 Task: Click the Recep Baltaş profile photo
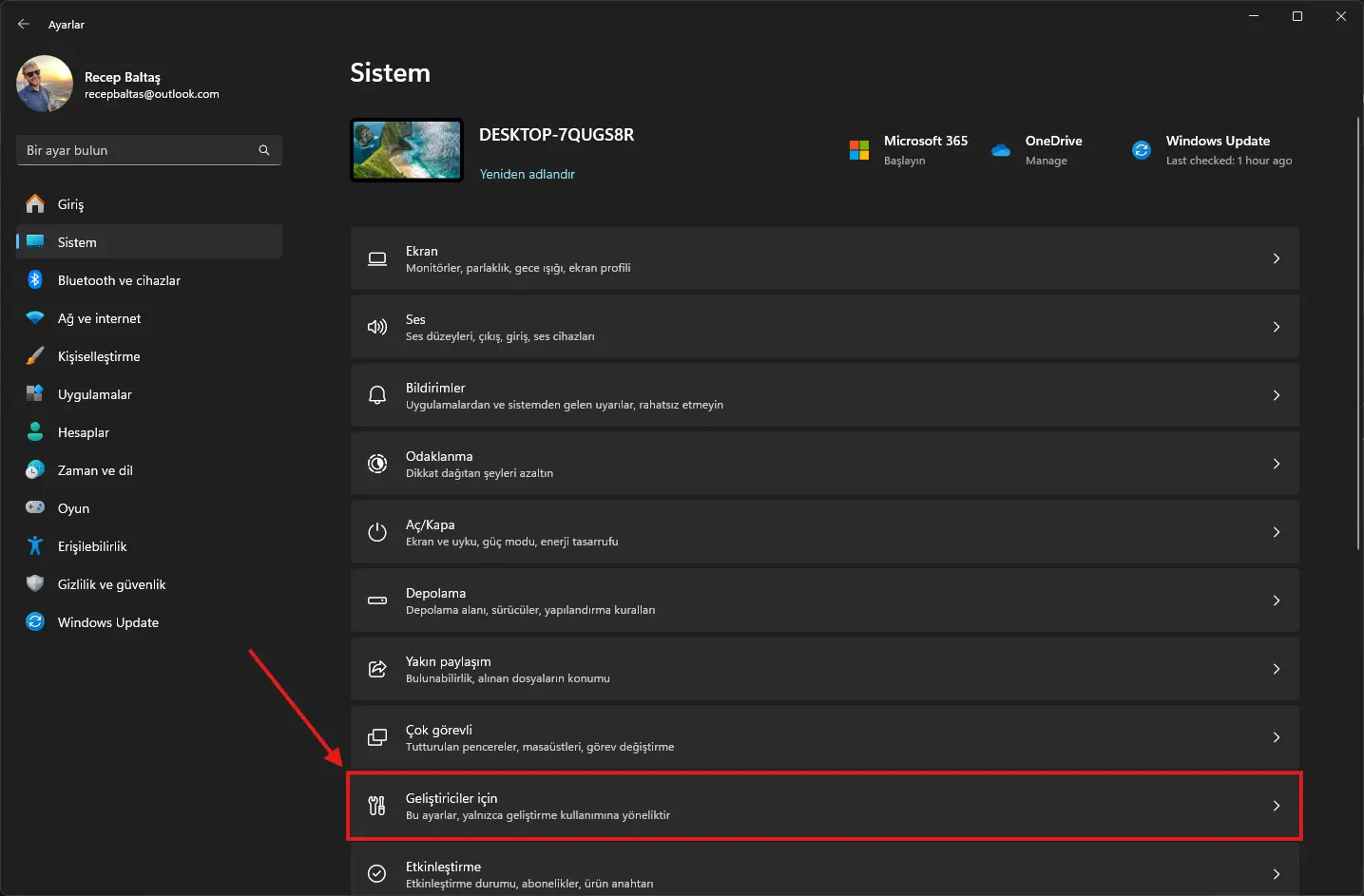point(45,84)
